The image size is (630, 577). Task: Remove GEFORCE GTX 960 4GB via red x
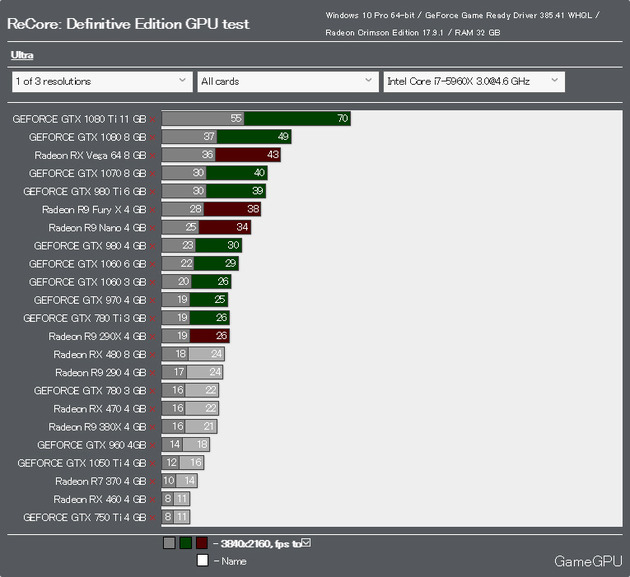(152, 445)
